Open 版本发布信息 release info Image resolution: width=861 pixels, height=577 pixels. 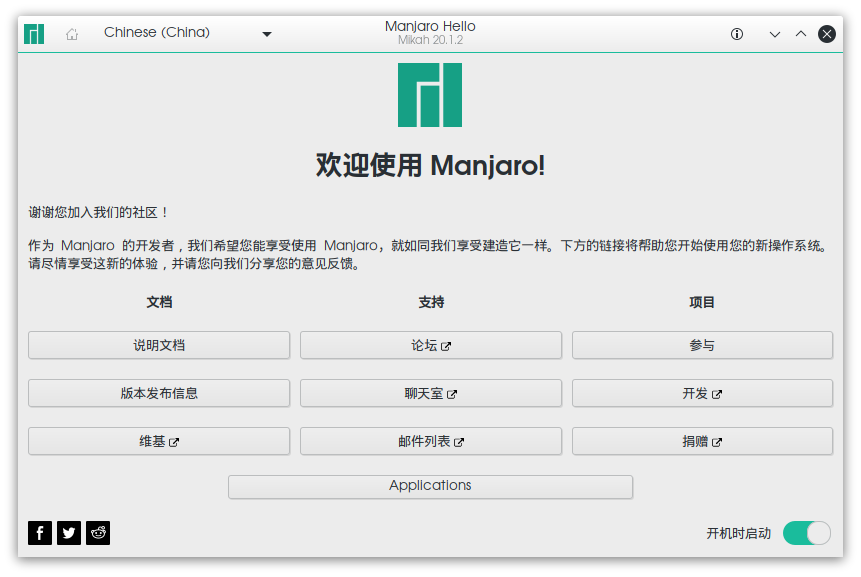click(x=159, y=393)
